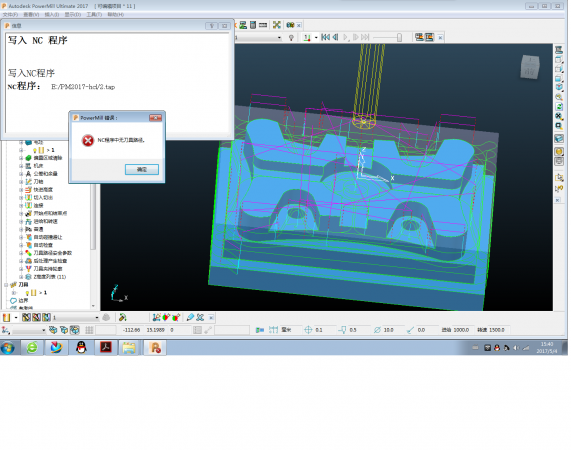
Task: Collapse the 刀具 tree branch
Action: pyautogui.click(x=6, y=285)
